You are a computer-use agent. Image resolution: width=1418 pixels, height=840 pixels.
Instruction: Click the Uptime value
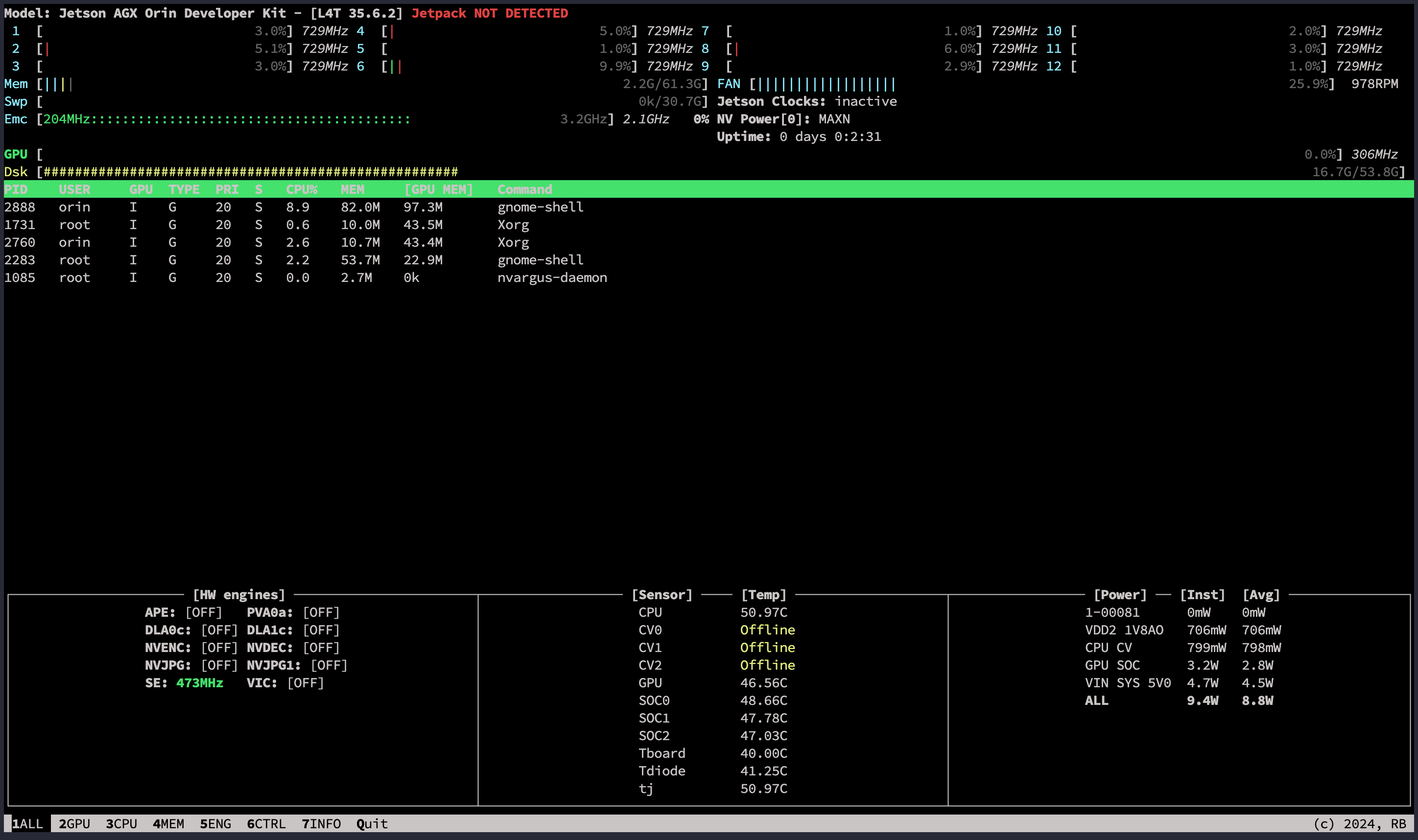coord(830,137)
